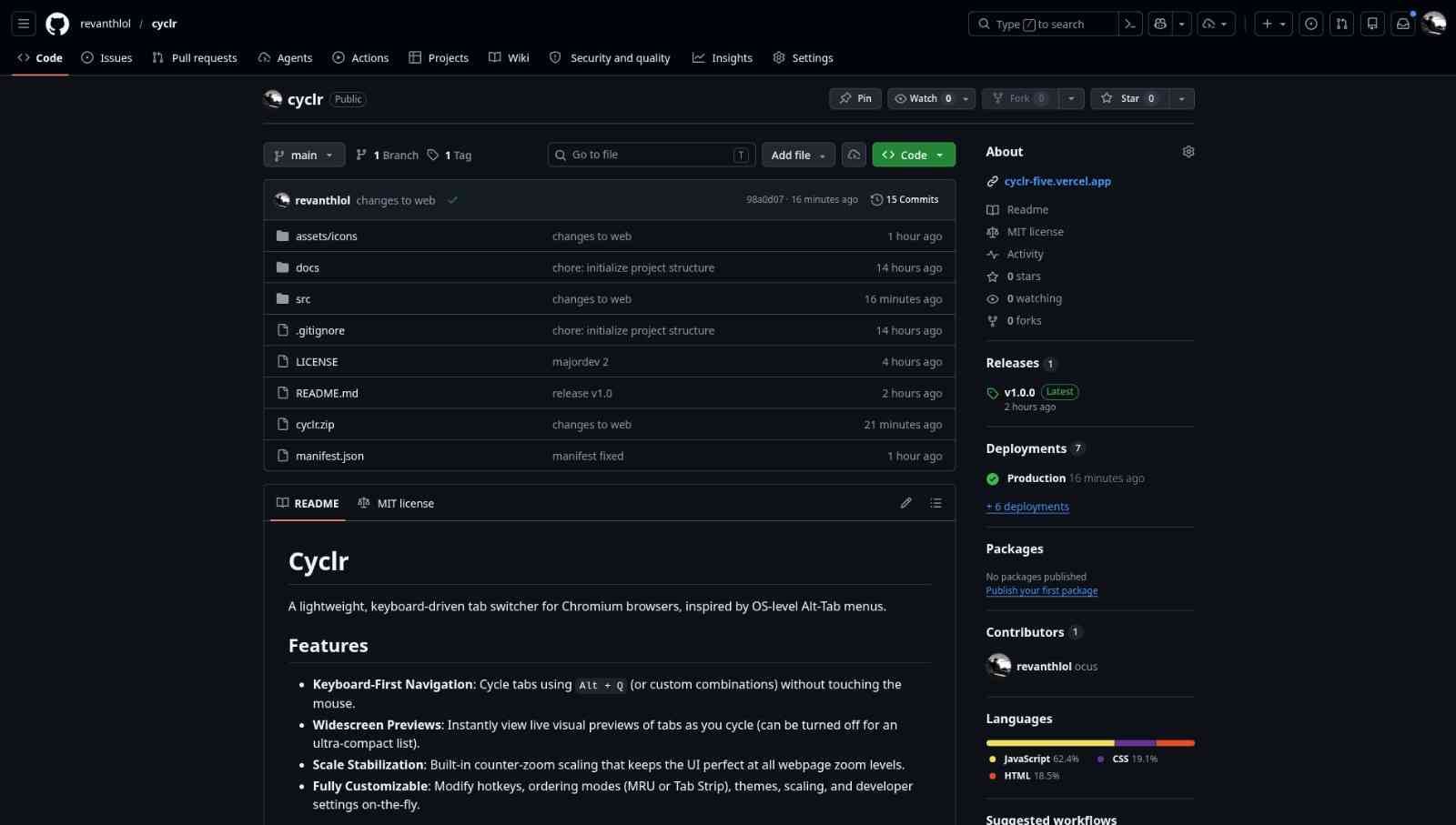
Task: Open commit hash 98a0d07
Action: point(764,200)
